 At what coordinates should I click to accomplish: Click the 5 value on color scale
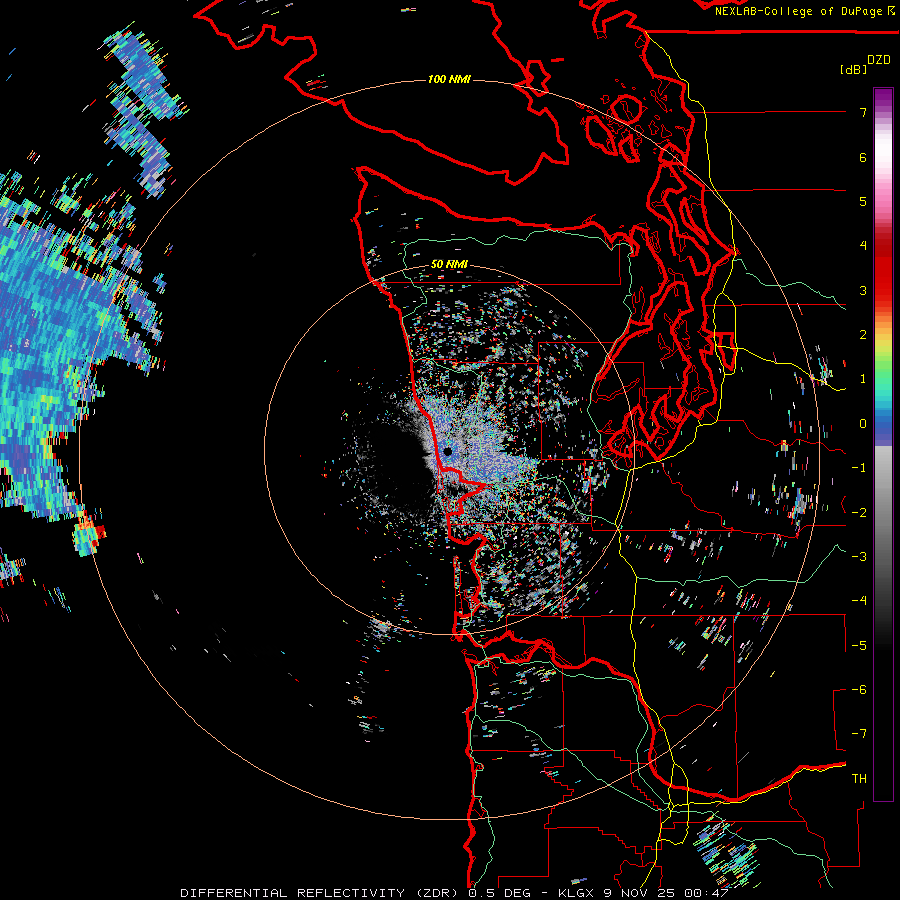click(x=863, y=201)
